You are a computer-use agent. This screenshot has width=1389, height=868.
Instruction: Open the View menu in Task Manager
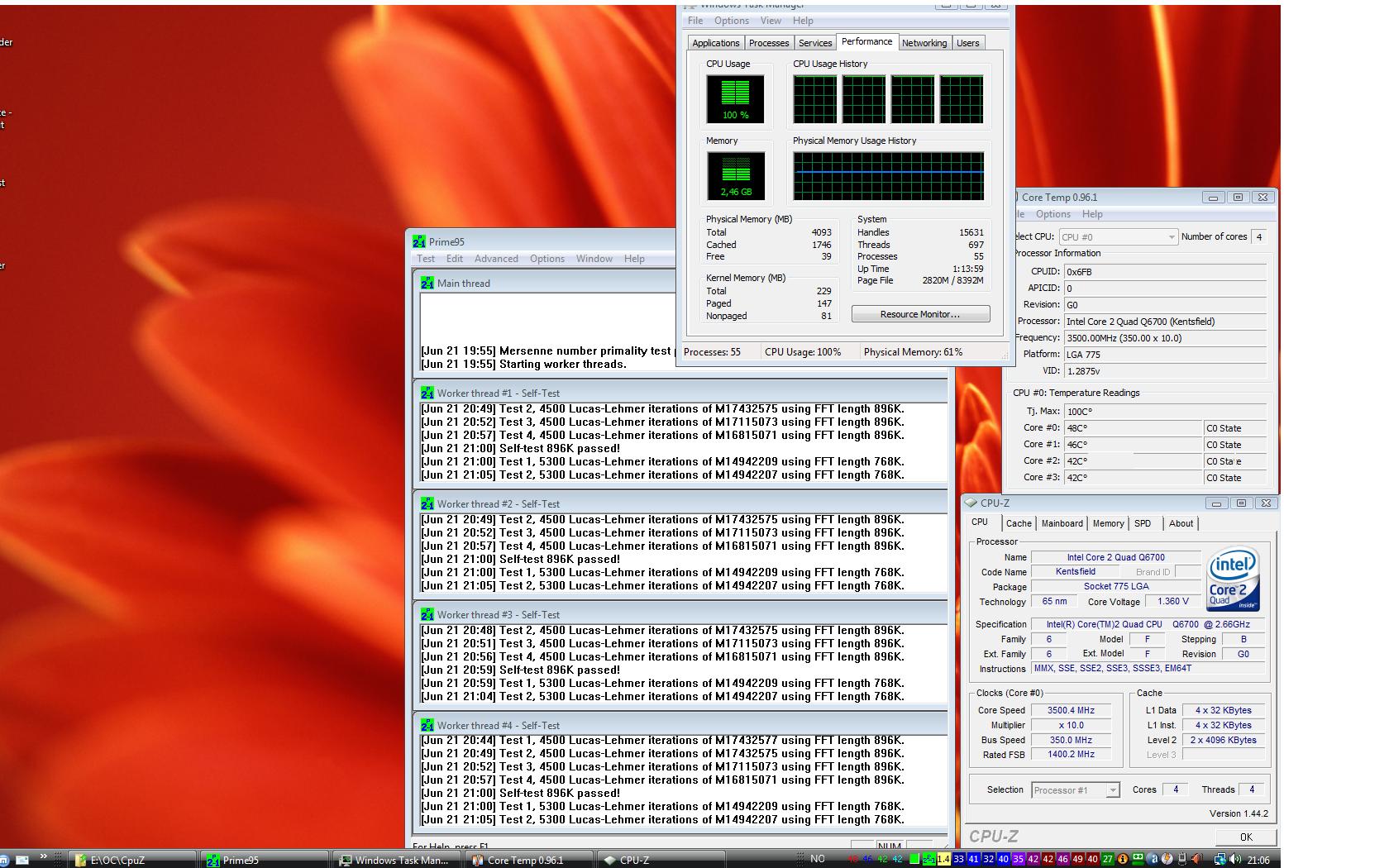coord(771,21)
